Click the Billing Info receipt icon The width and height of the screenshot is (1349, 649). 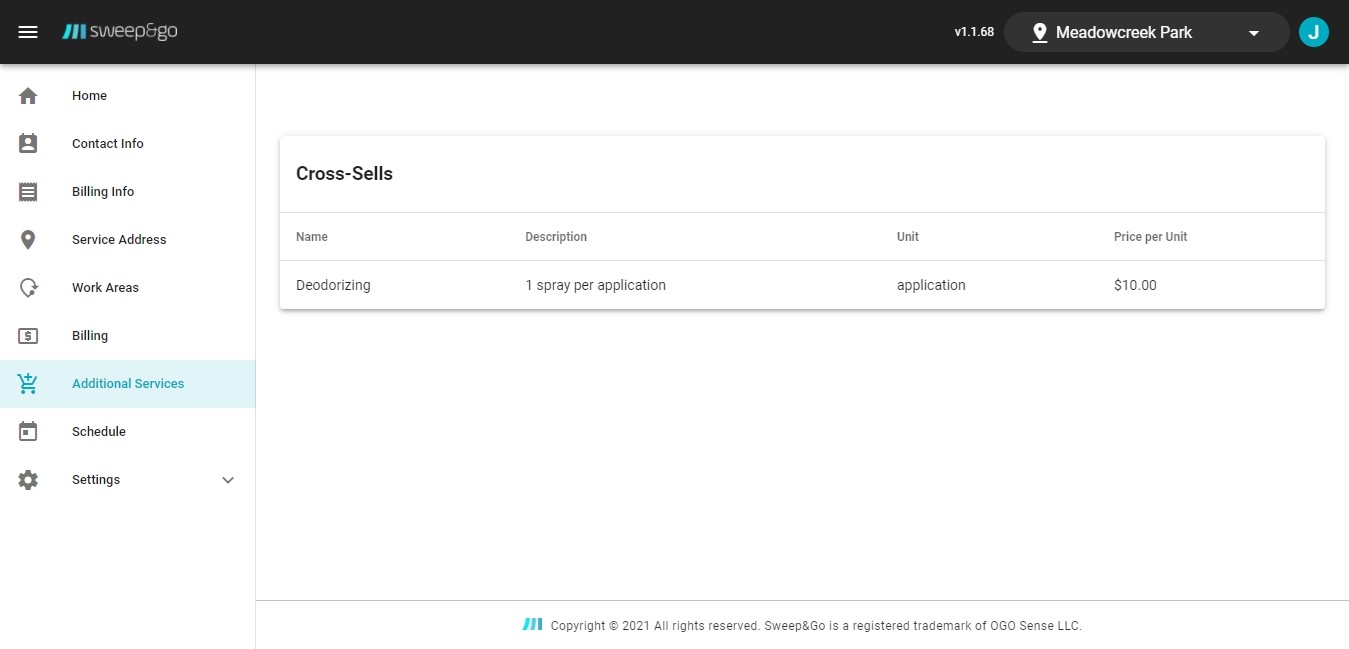[28, 192]
